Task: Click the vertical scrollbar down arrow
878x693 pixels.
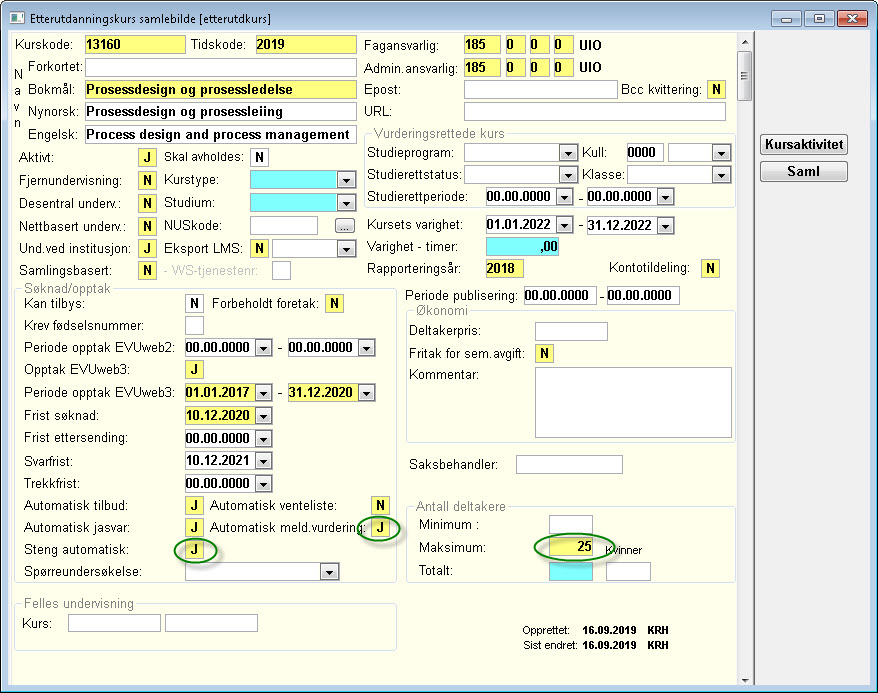Action: (x=745, y=680)
